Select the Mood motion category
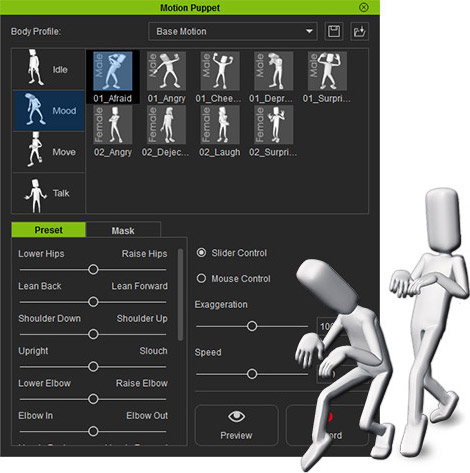This screenshot has height=473, width=470. [x=49, y=110]
